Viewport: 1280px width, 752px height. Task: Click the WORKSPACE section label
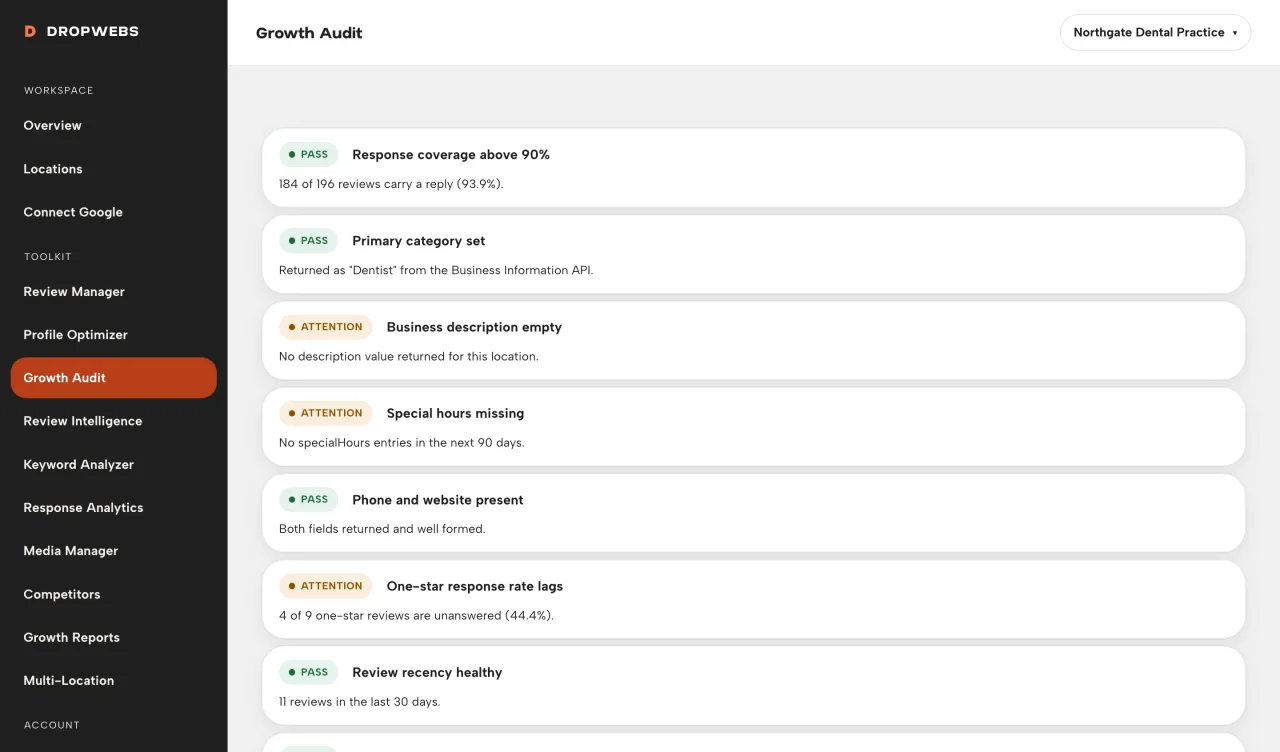pyautogui.click(x=59, y=90)
